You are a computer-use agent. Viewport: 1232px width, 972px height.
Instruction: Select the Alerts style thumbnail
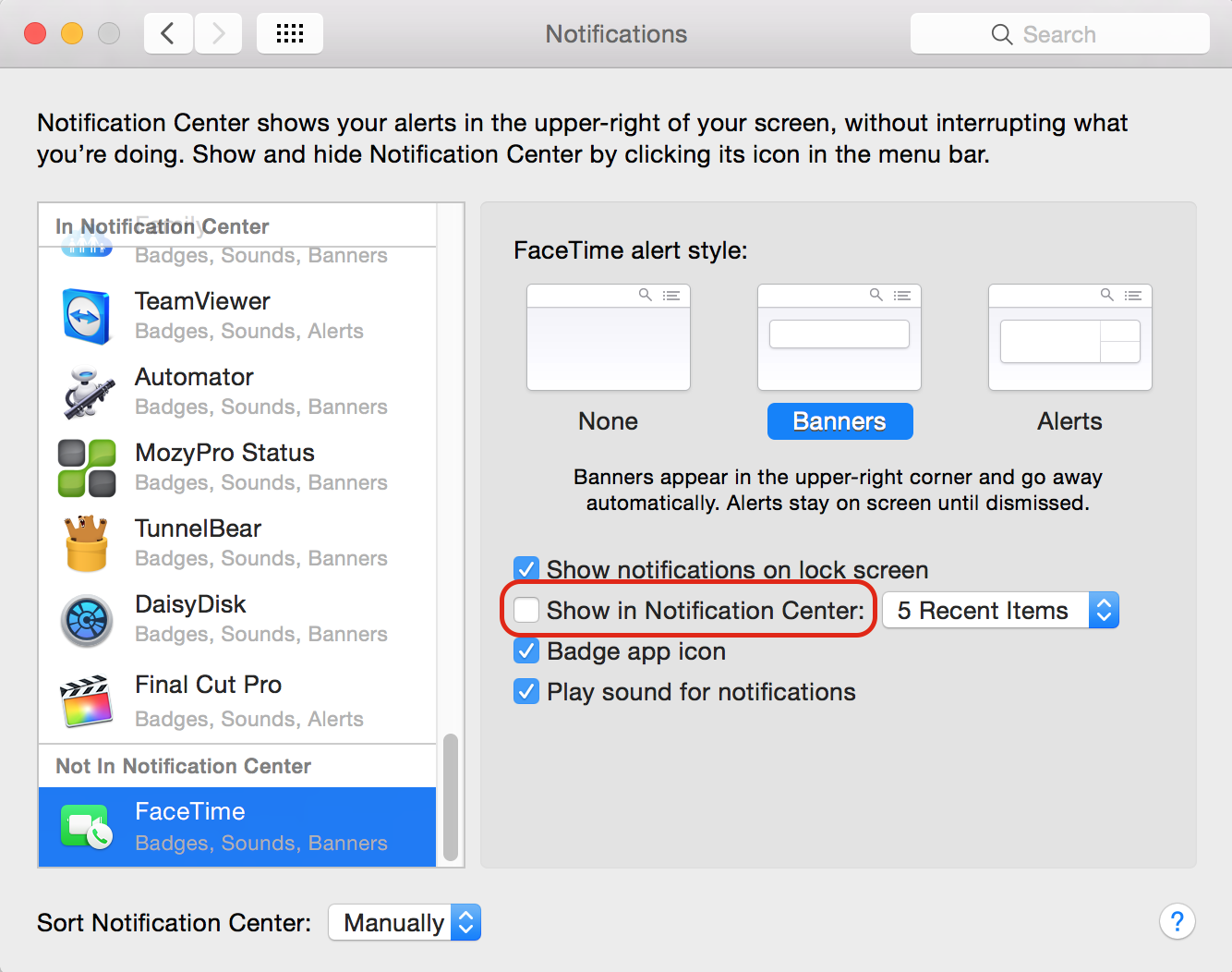tap(1070, 337)
